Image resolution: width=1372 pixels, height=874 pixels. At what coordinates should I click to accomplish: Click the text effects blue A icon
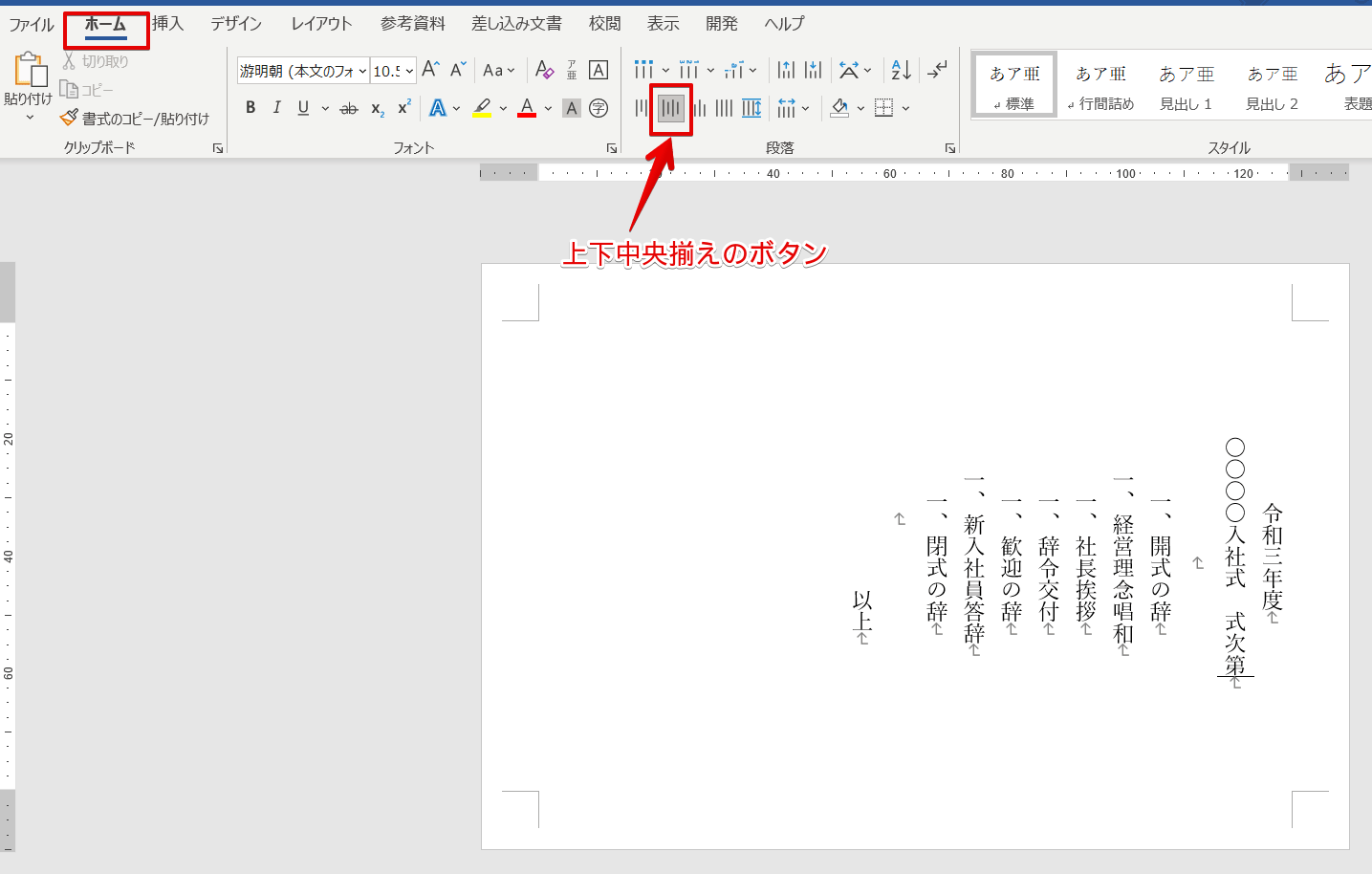[437, 108]
